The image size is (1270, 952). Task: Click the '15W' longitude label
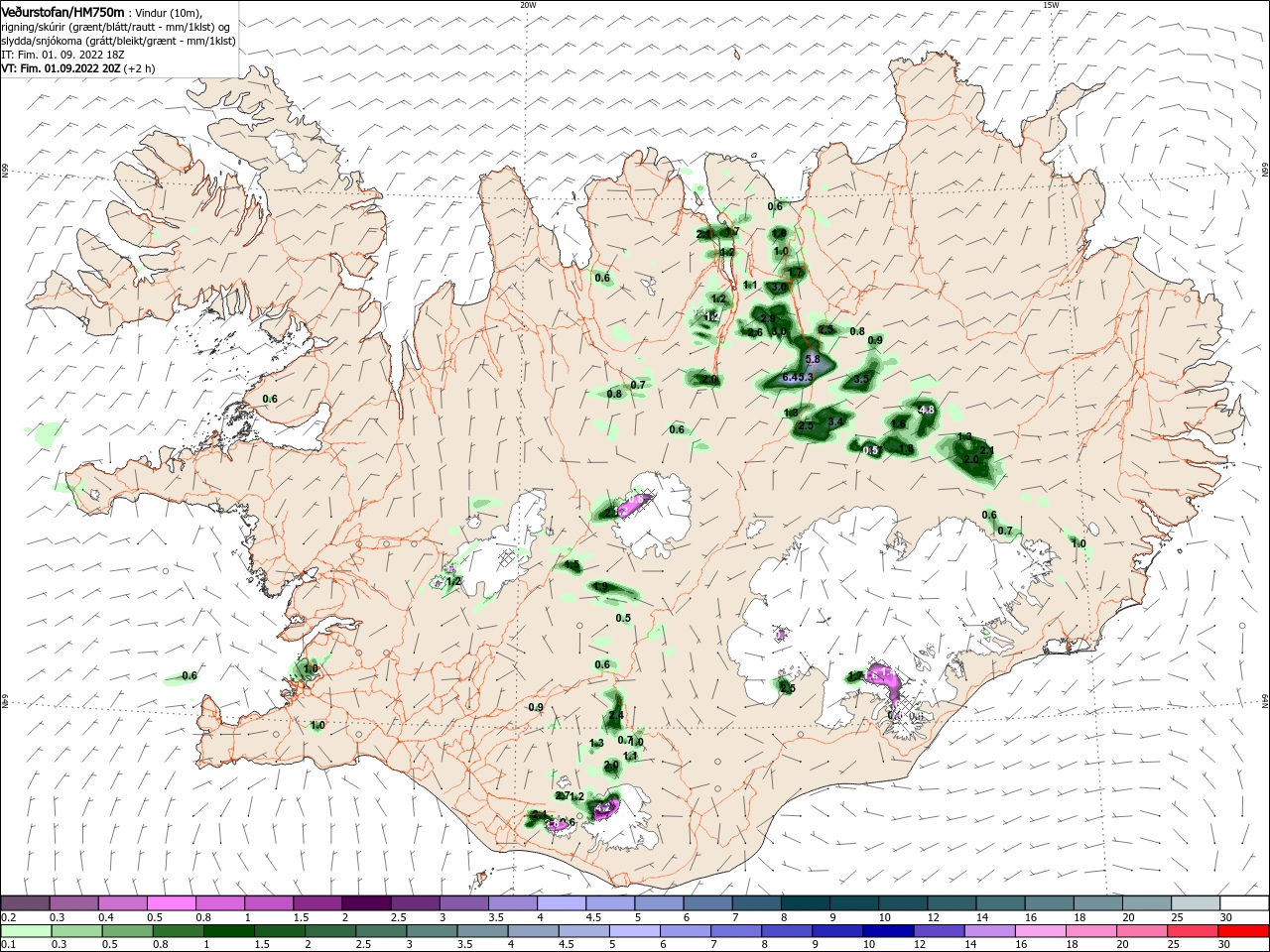click(x=1051, y=5)
